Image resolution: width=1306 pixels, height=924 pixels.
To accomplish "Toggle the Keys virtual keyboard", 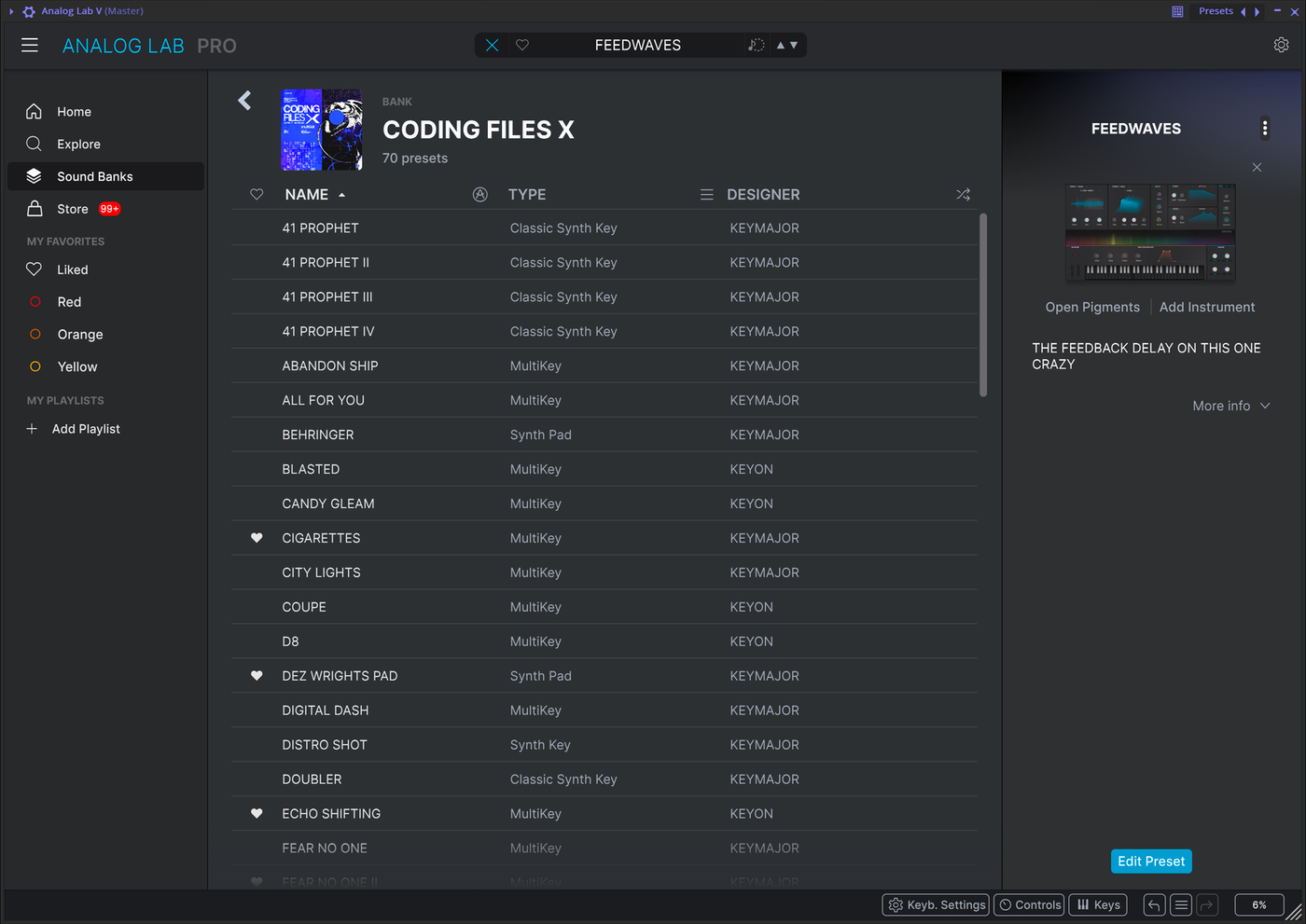I will 1098,905.
